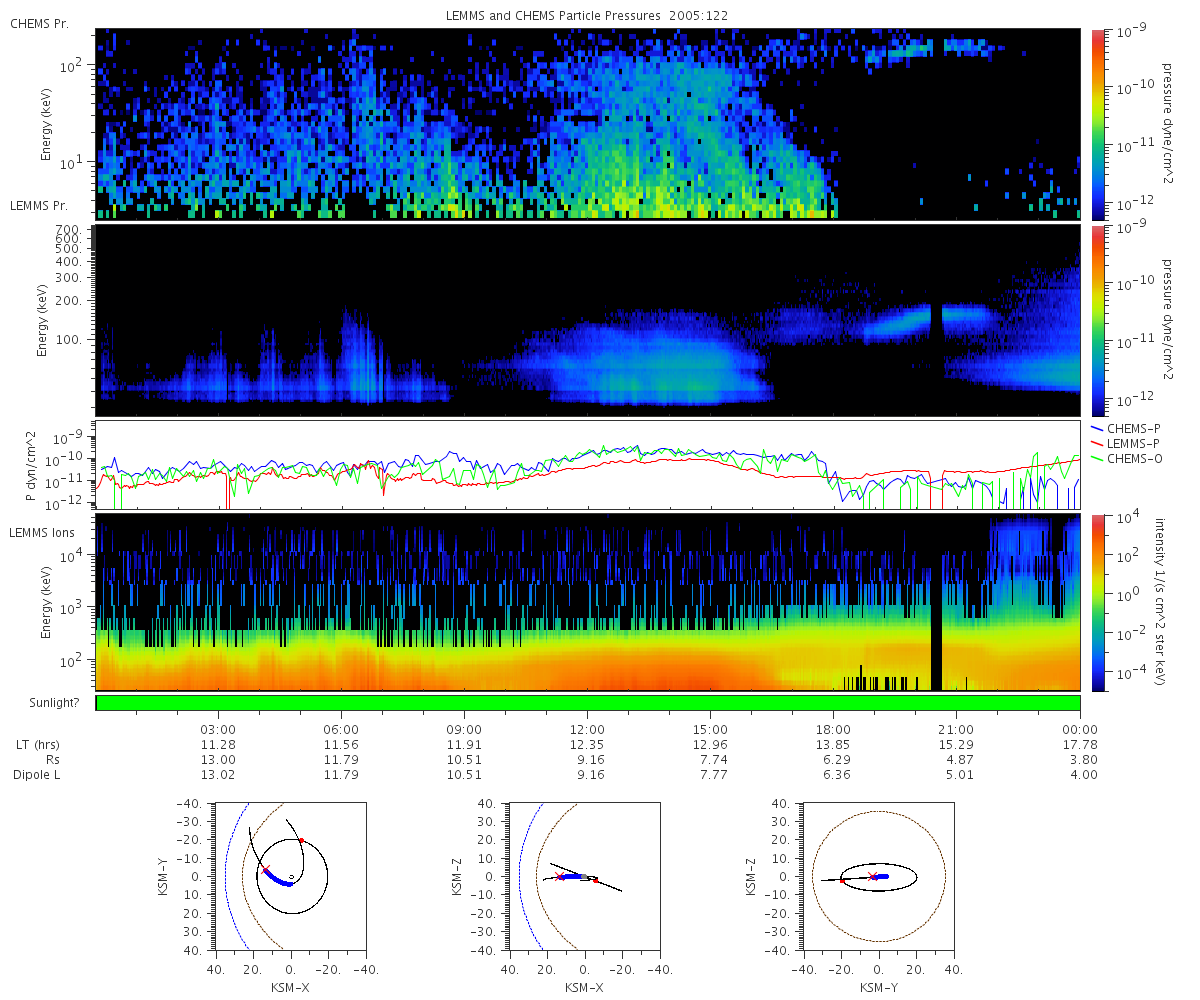Click the pressure line plot panel

[588, 465]
